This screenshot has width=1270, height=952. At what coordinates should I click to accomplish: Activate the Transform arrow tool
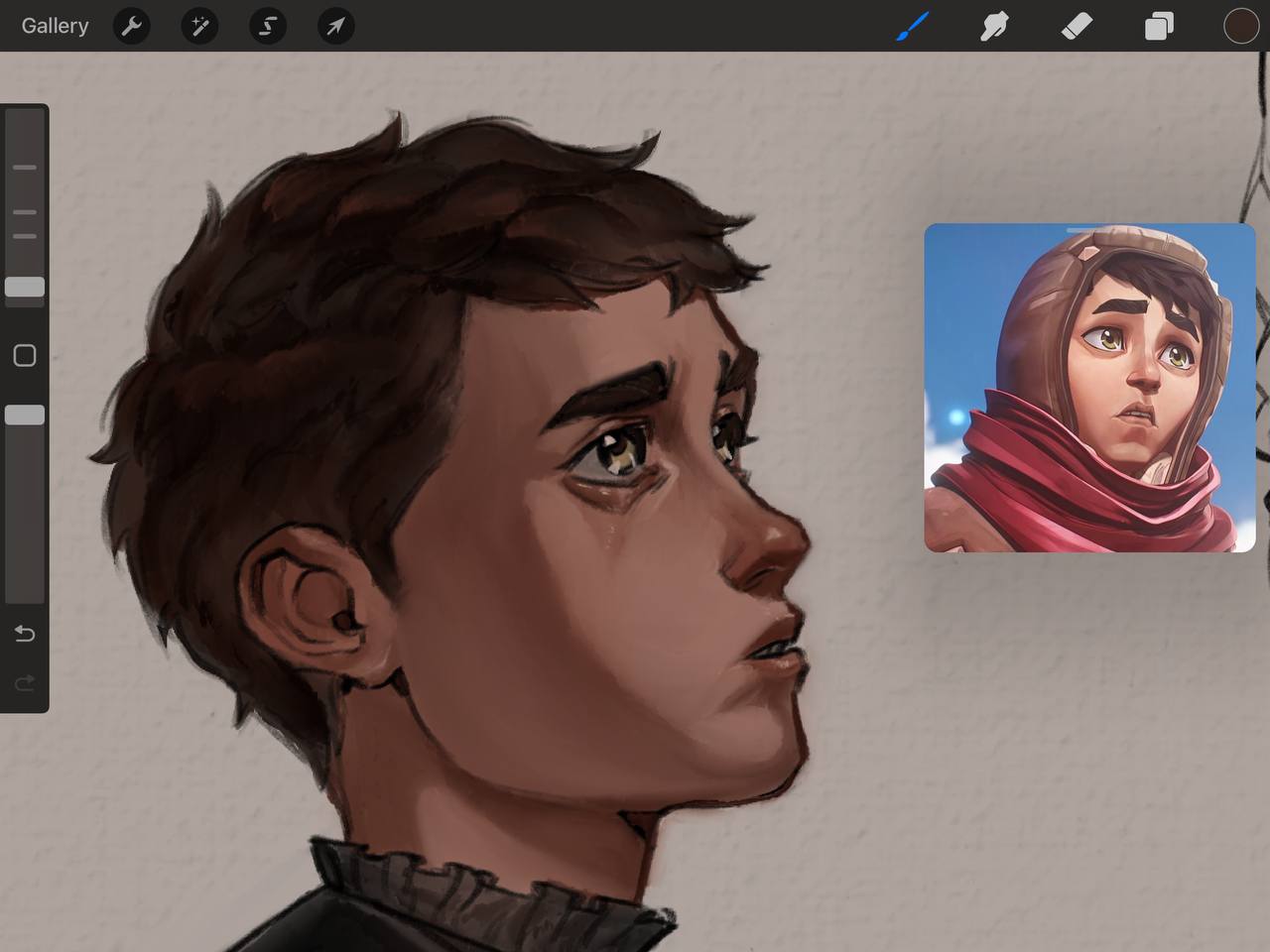click(335, 26)
